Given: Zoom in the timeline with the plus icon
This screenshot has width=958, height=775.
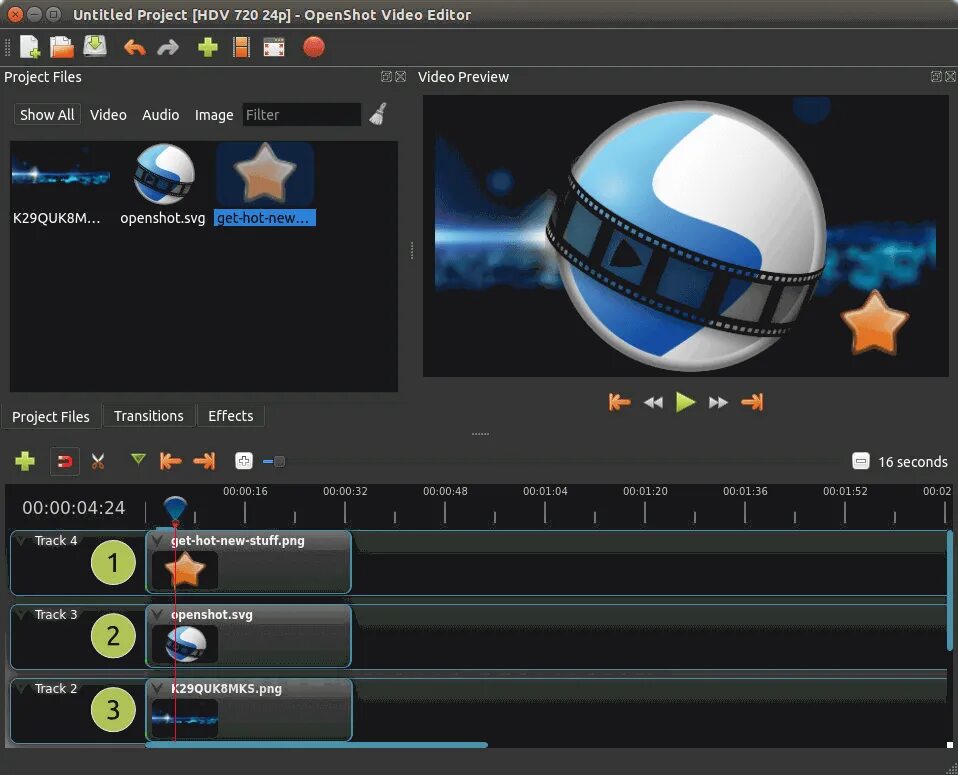Looking at the screenshot, I should (244, 461).
